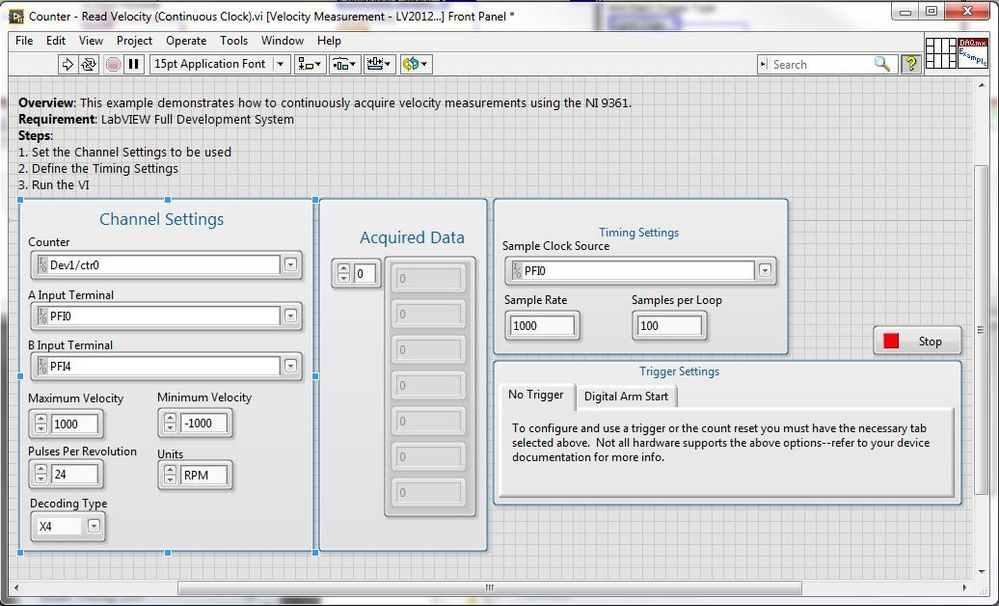
Task: Click the Search text box
Action: point(821,64)
